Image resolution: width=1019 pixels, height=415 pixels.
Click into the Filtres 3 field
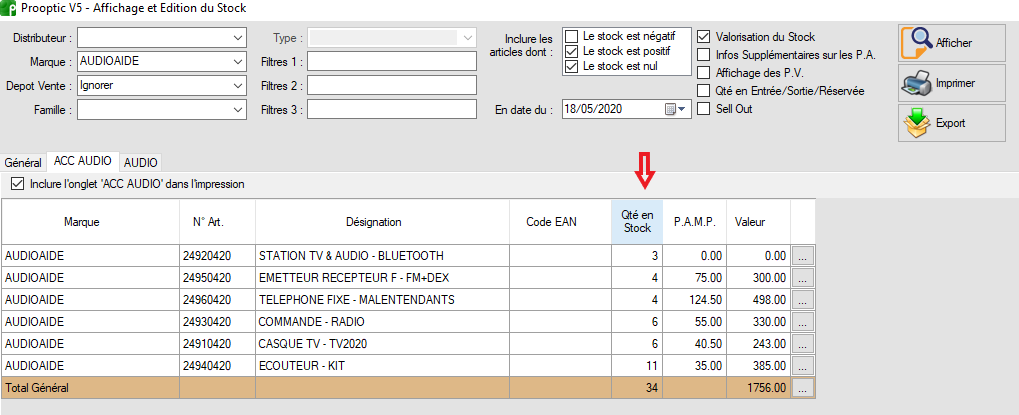(393, 110)
